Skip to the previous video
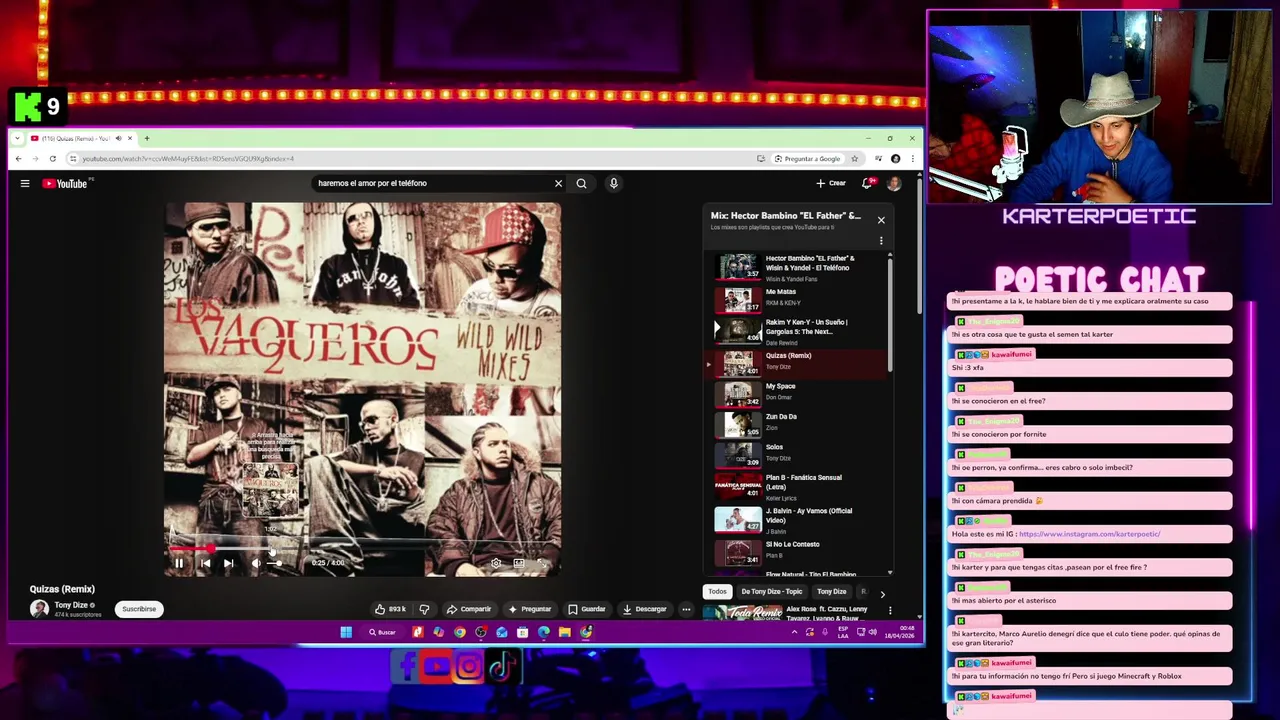The width and height of the screenshot is (1280, 720). (205, 563)
